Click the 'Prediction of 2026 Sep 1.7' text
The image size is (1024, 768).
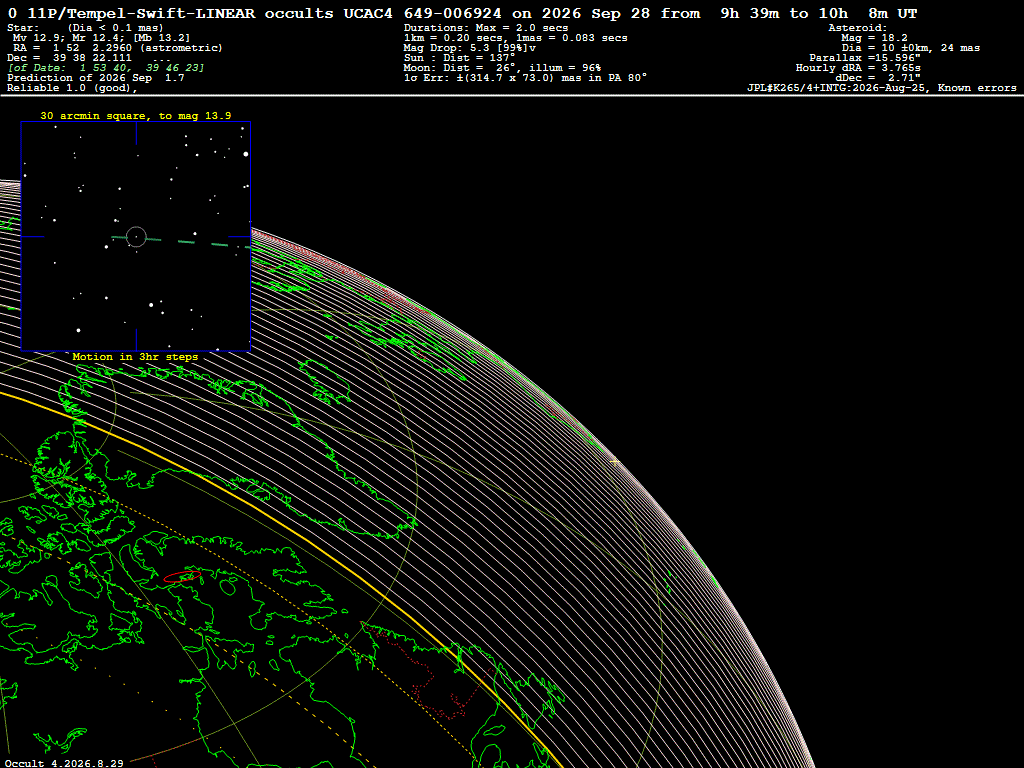coord(95,78)
